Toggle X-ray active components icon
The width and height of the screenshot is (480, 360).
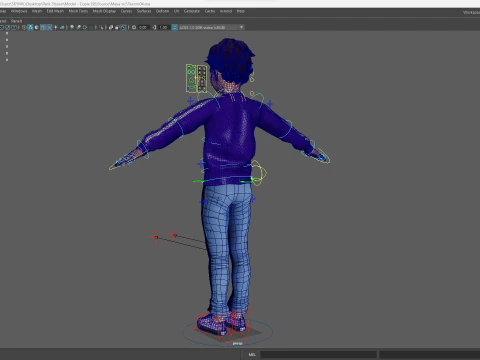pos(117,27)
